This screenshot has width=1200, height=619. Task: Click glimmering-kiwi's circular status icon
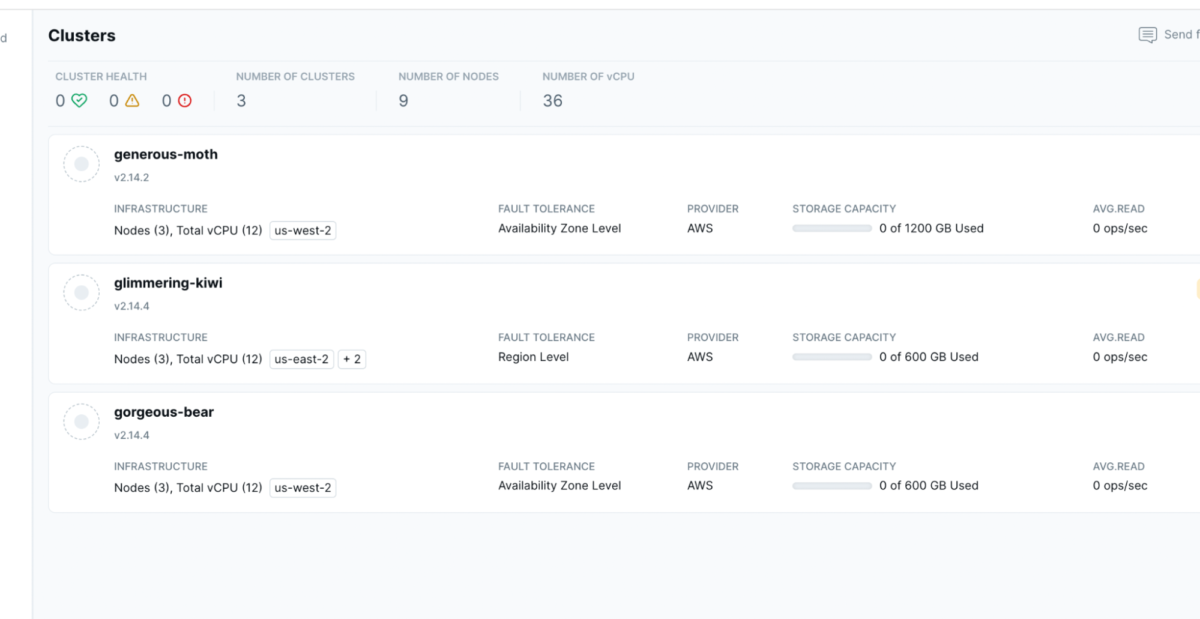click(81, 292)
